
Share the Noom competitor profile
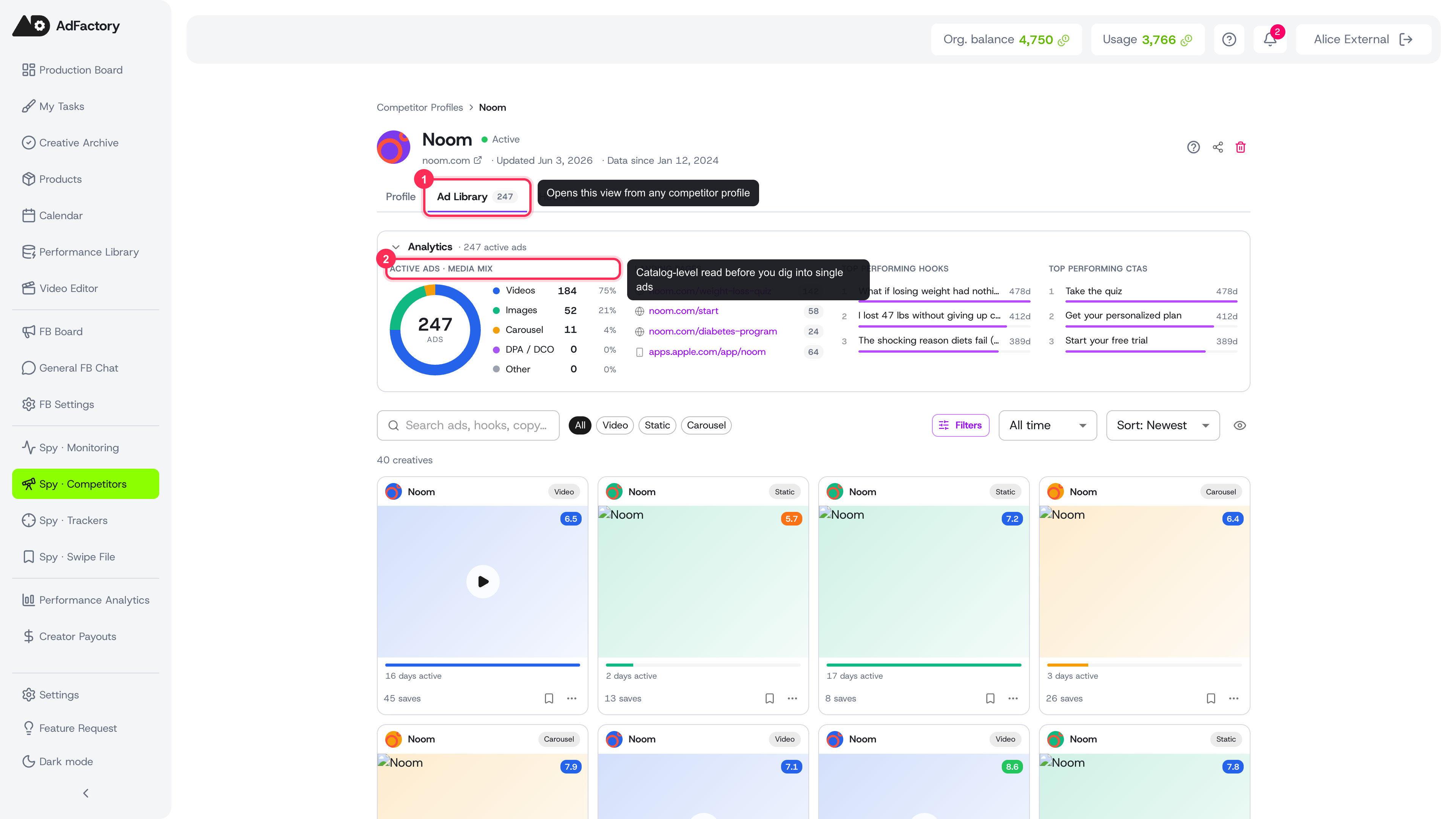(1218, 147)
